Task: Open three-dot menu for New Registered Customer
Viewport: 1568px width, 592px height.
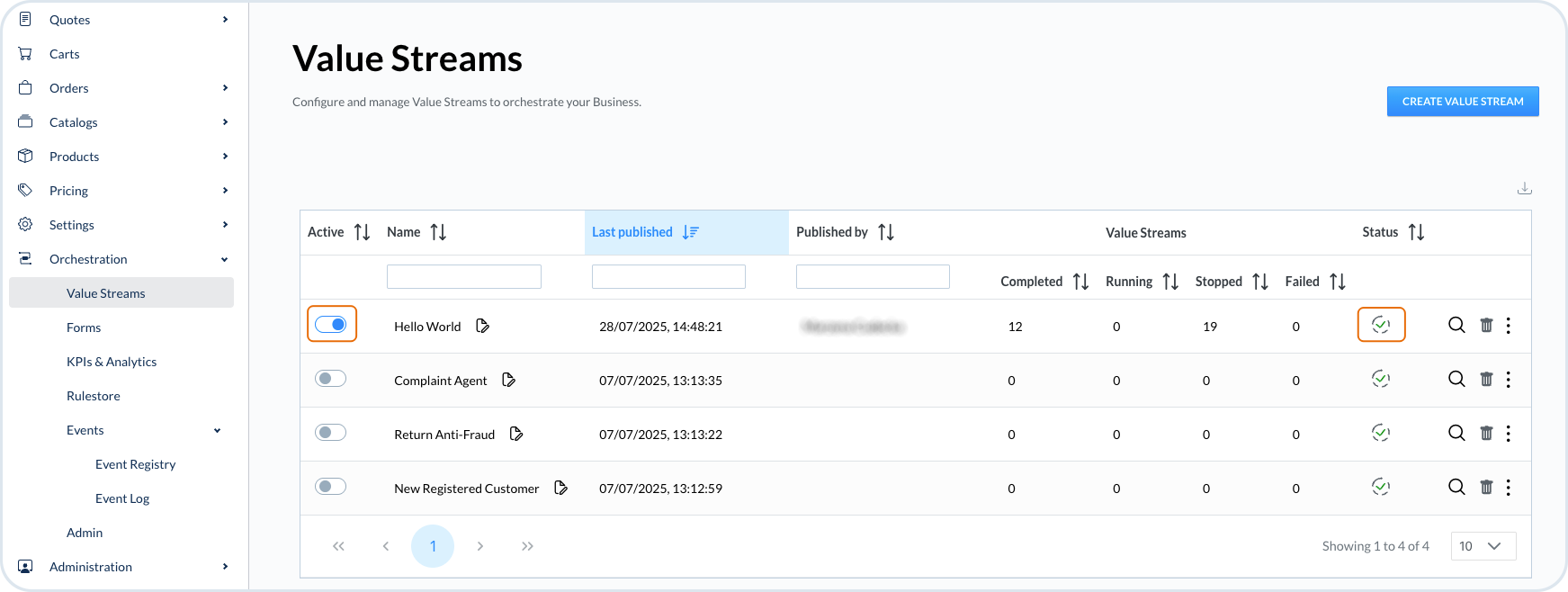Action: click(1509, 488)
